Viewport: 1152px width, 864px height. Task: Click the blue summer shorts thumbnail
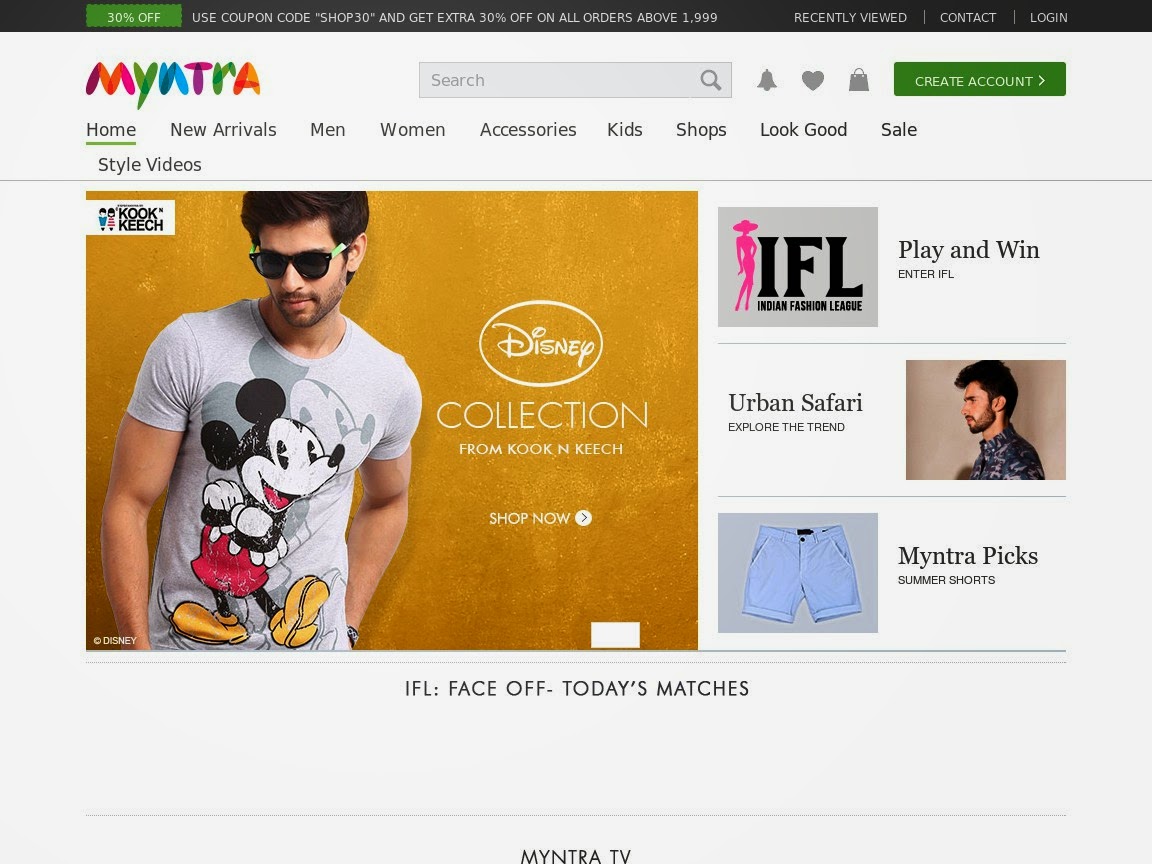(x=798, y=573)
